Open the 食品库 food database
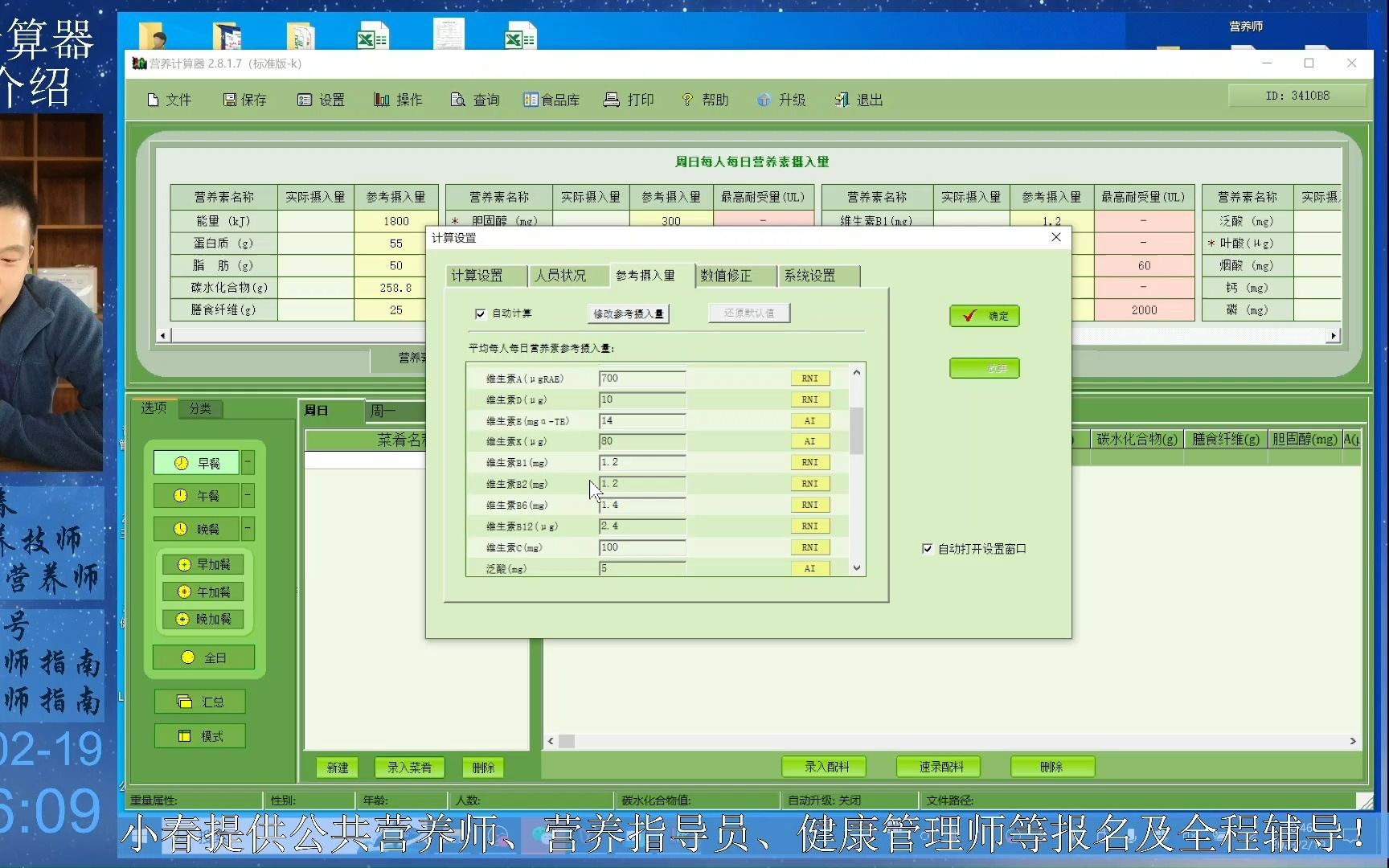The width and height of the screenshot is (1389, 868). [551, 100]
